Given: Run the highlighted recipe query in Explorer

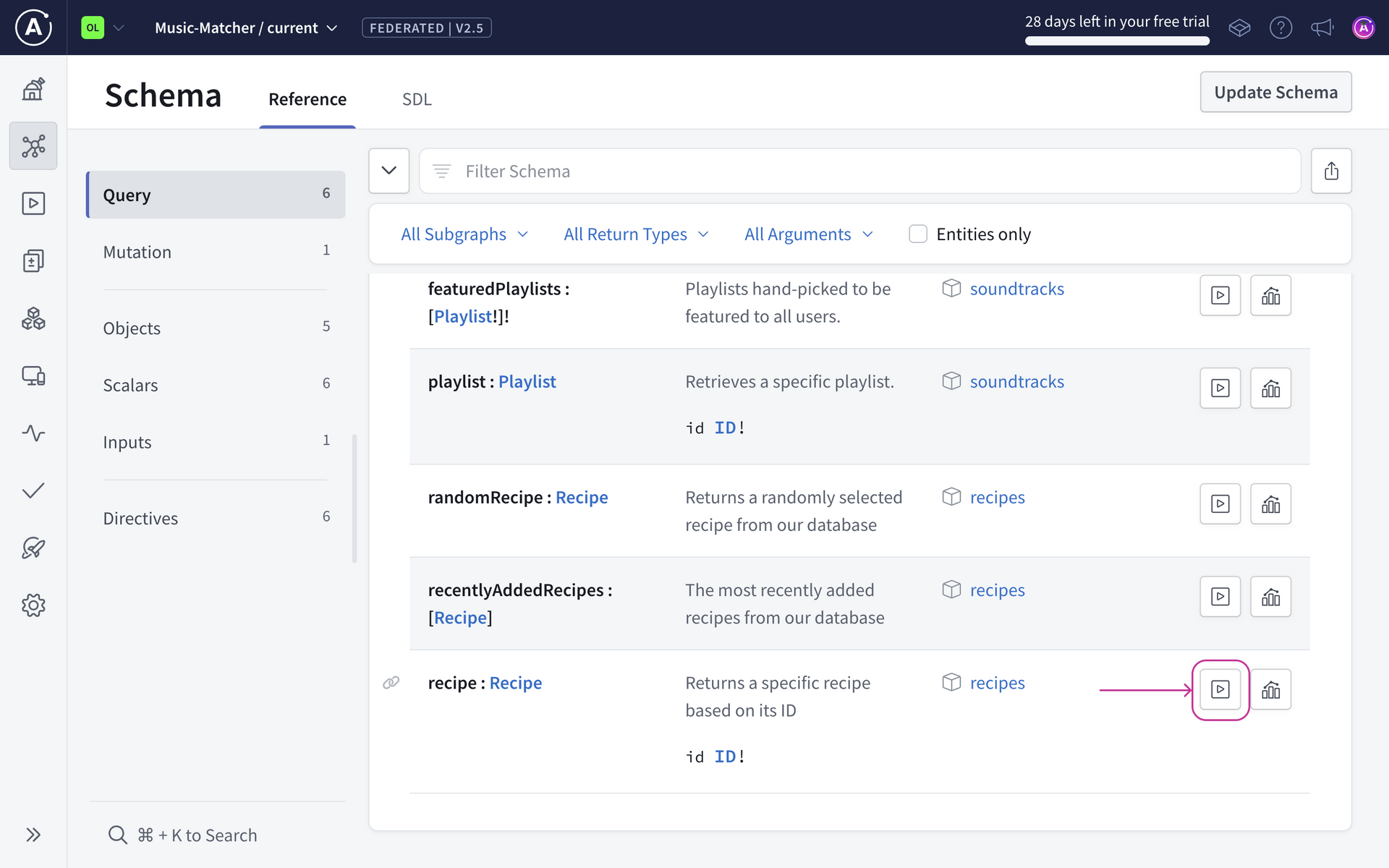Looking at the screenshot, I should point(1220,689).
